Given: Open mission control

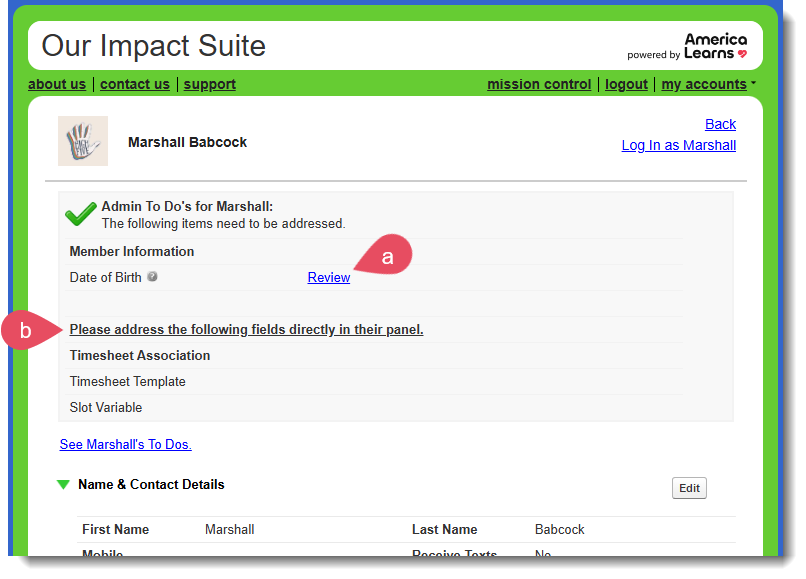Looking at the screenshot, I should (539, 84).
